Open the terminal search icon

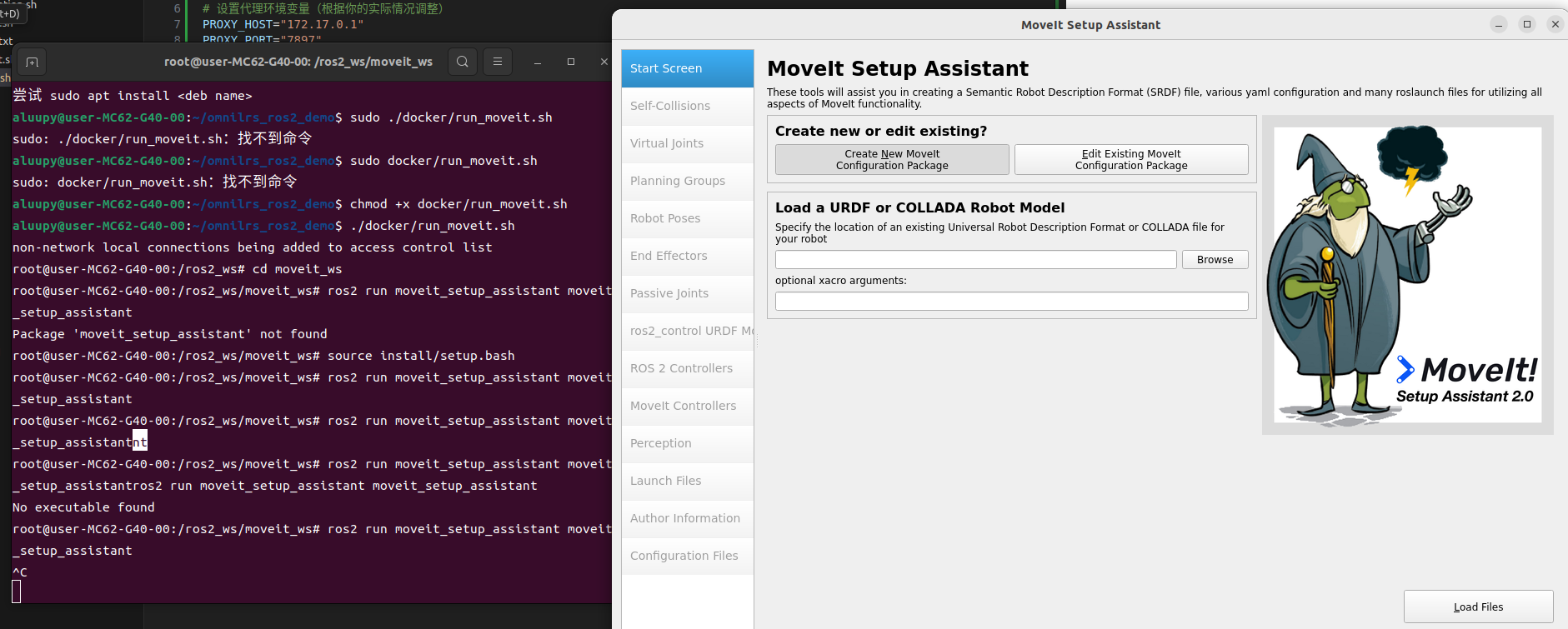(x=463, y=62)
